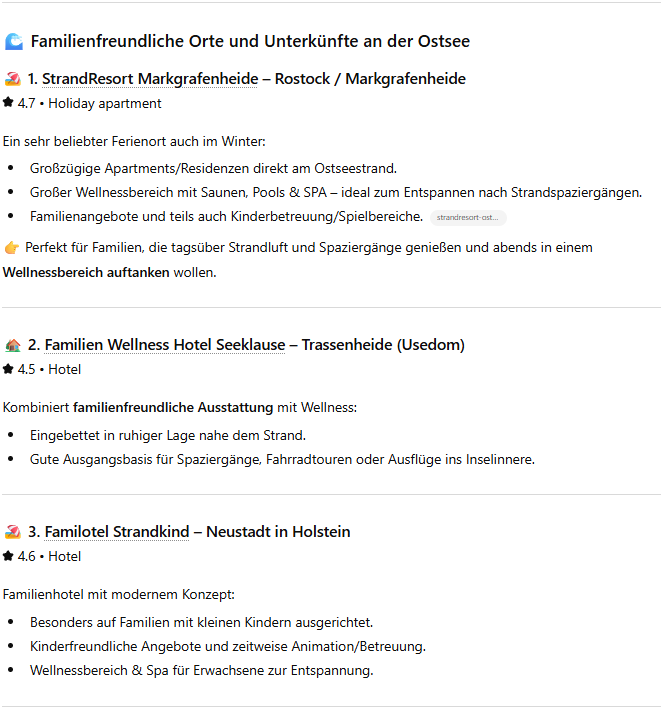Click the star icon next to 4.5 rating

pos(8,369)
